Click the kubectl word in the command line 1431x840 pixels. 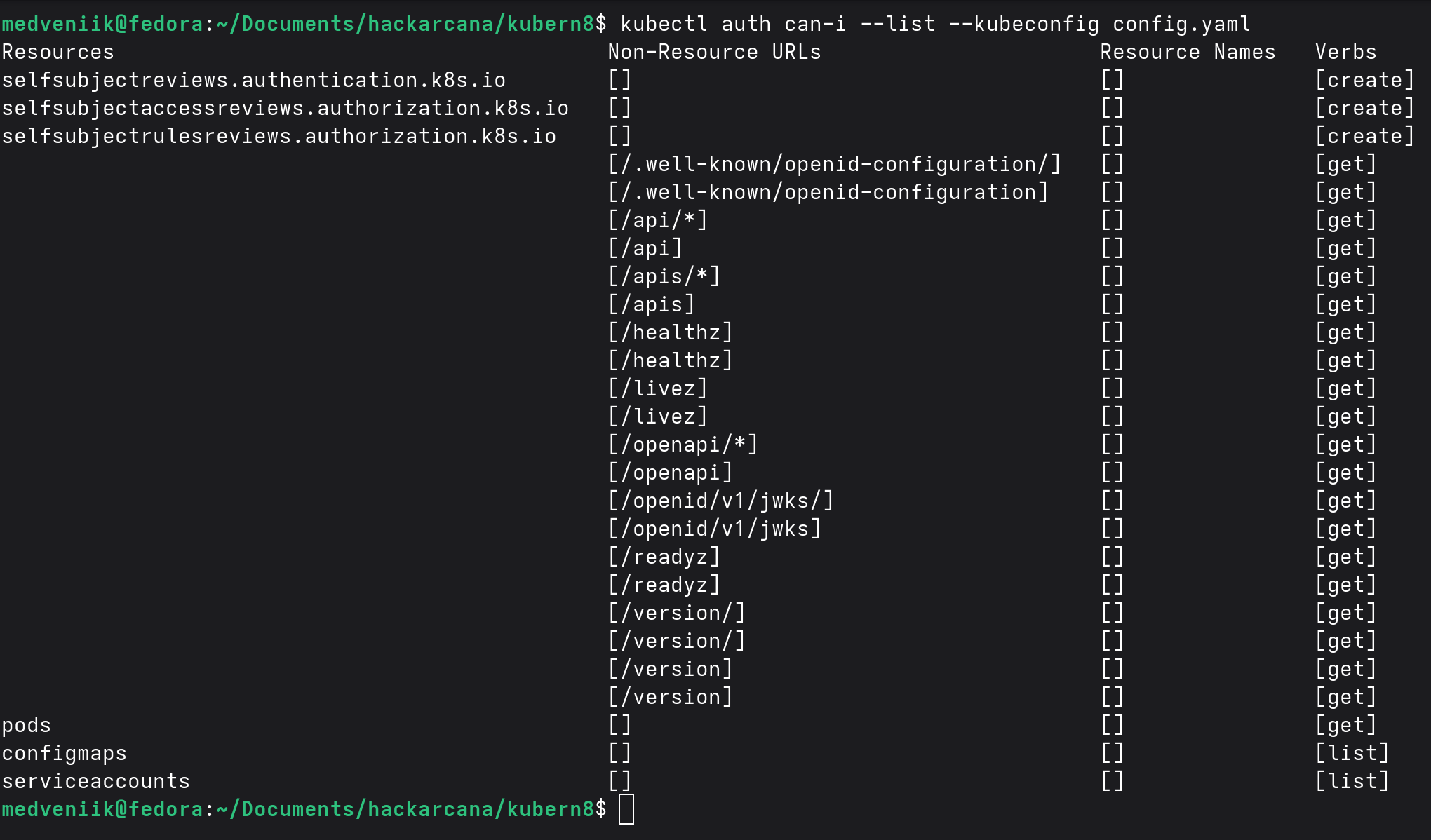[664, 24]
